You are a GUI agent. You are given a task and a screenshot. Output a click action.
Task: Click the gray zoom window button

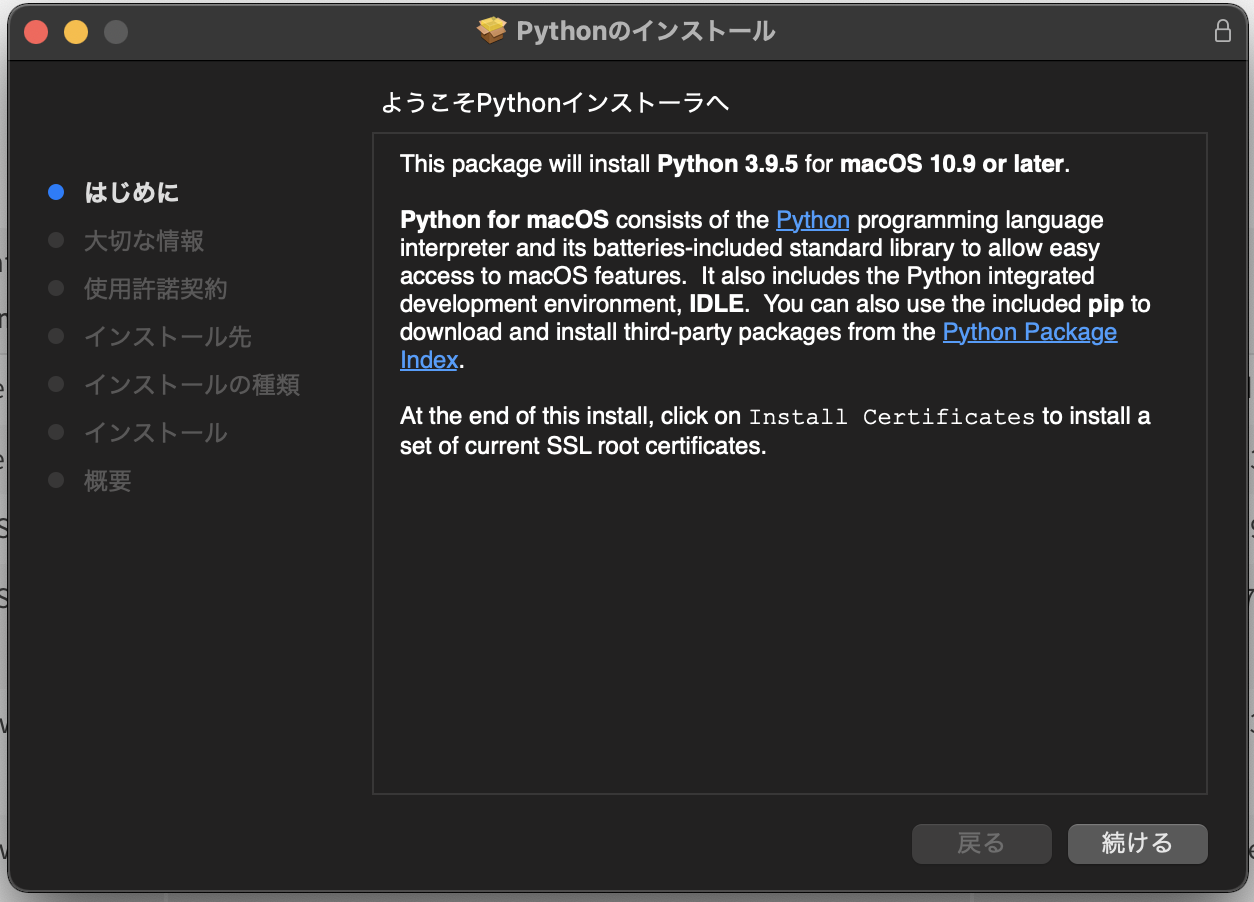[116, 32]
